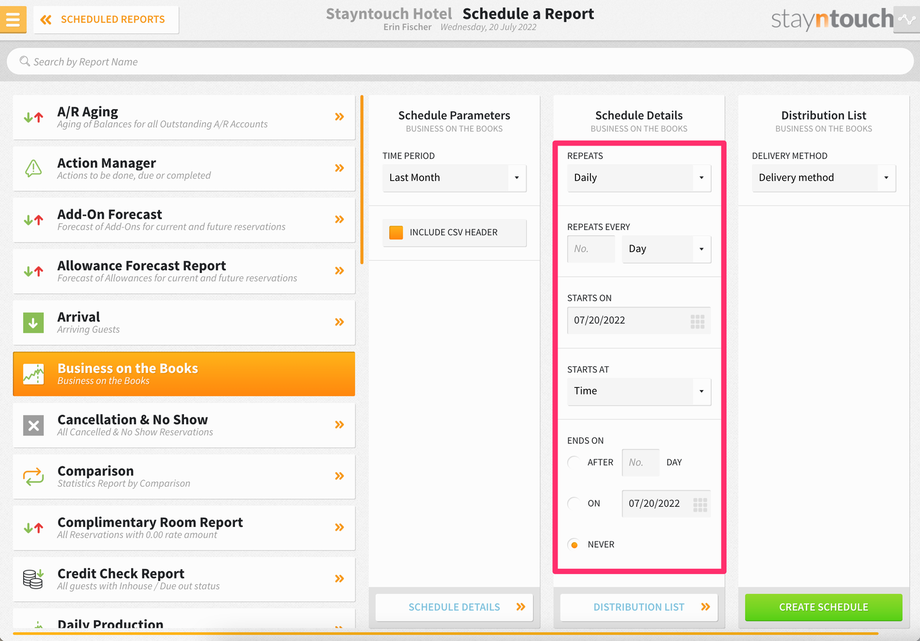Image resolution: width=920 pixels, height=641 pixels.
Task: Open the Repeats Every Day unit dropdown
Action: pyautogui.click(x=667, y=249)
